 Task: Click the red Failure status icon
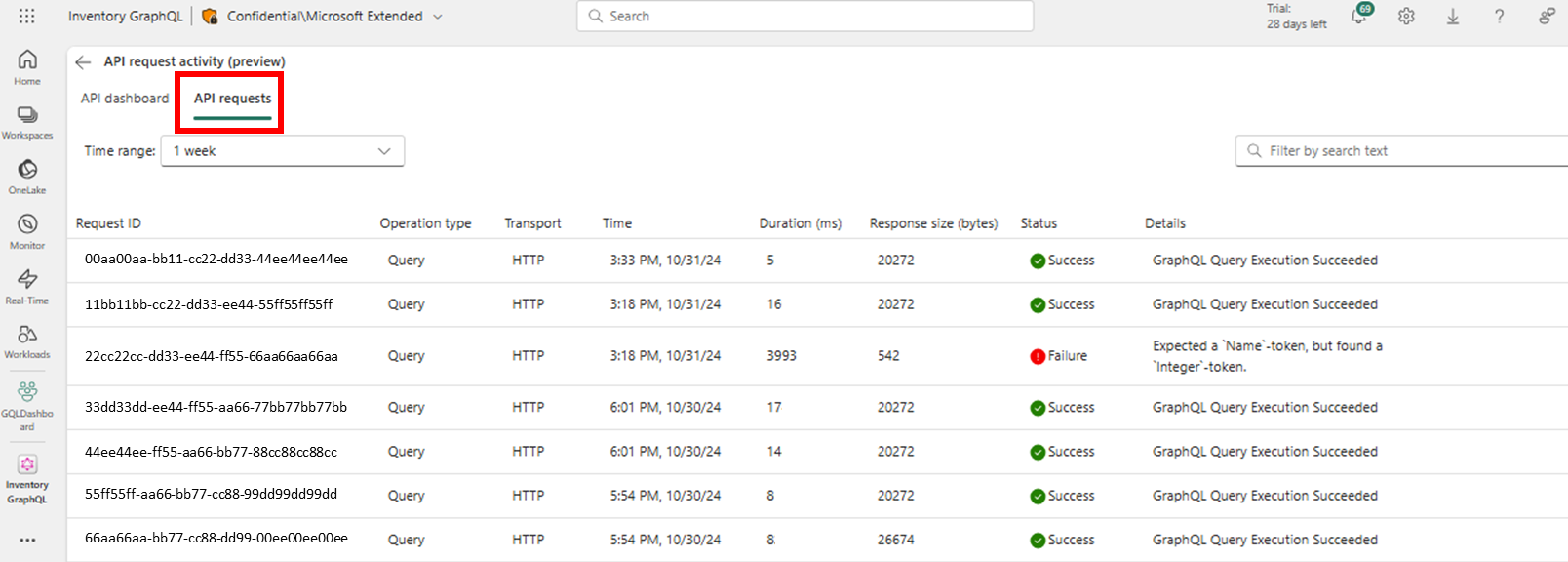click(x=1038, y=356)
